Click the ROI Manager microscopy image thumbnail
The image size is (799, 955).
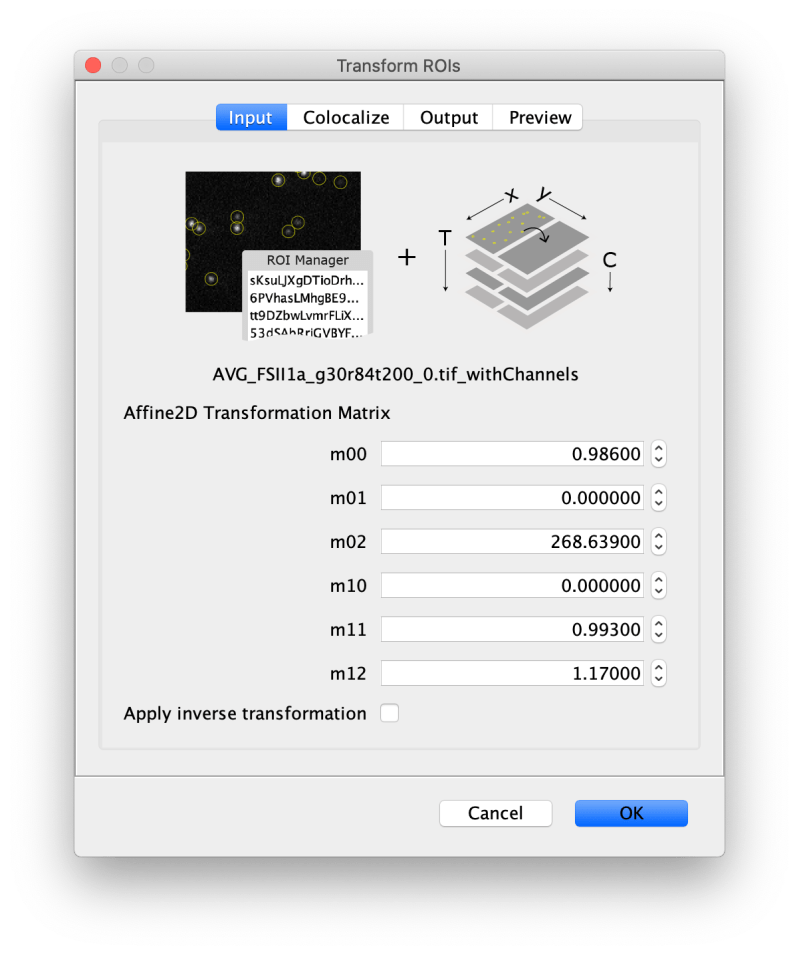tap(273, 241)
